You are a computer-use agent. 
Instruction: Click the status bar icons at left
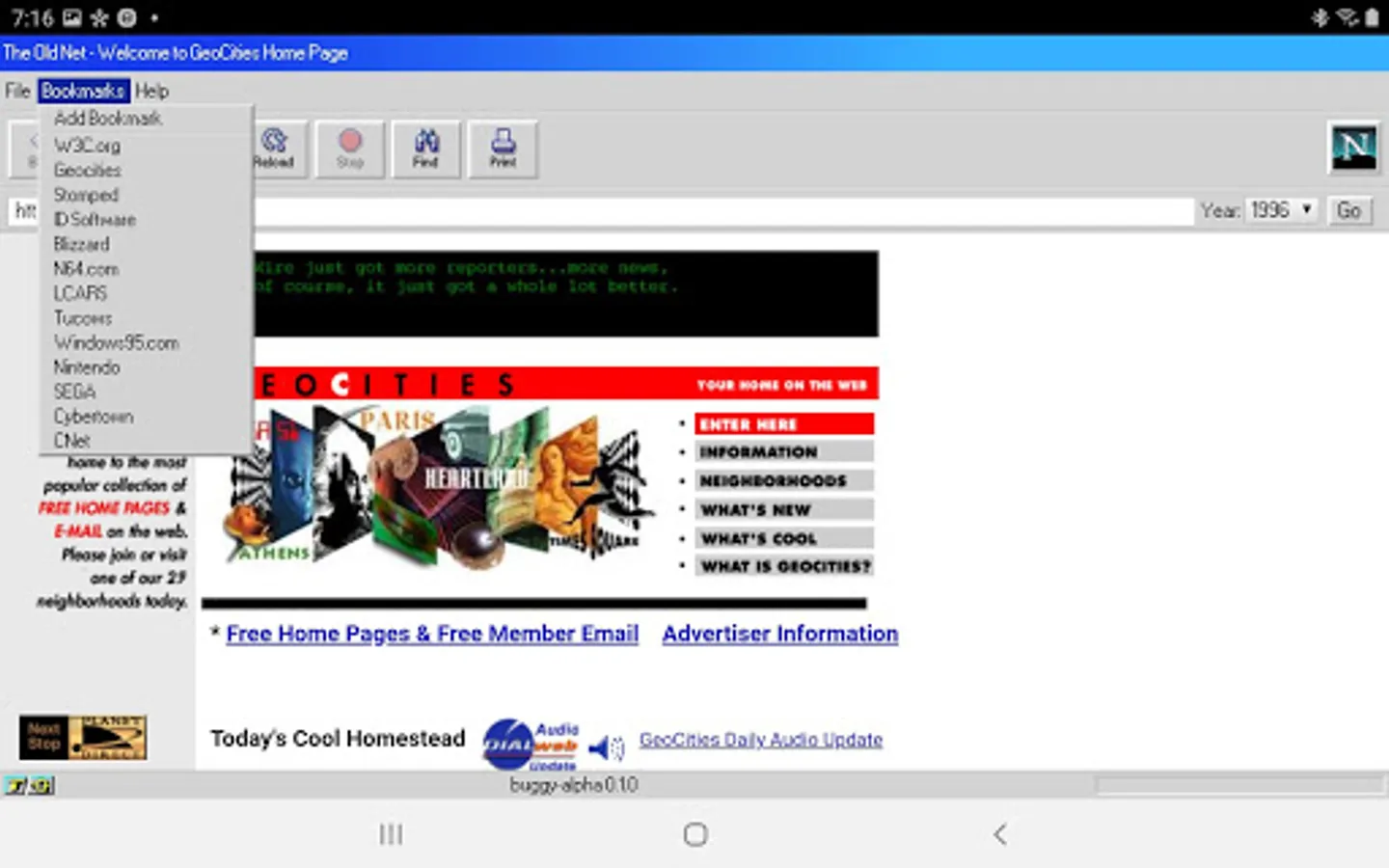click(x=28, y=785)
